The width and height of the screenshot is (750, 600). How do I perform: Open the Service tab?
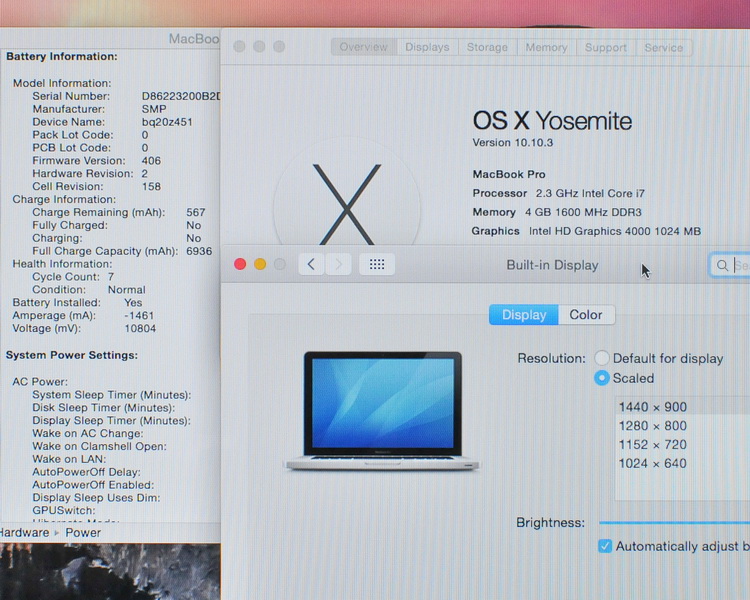[x=663, y=47]
